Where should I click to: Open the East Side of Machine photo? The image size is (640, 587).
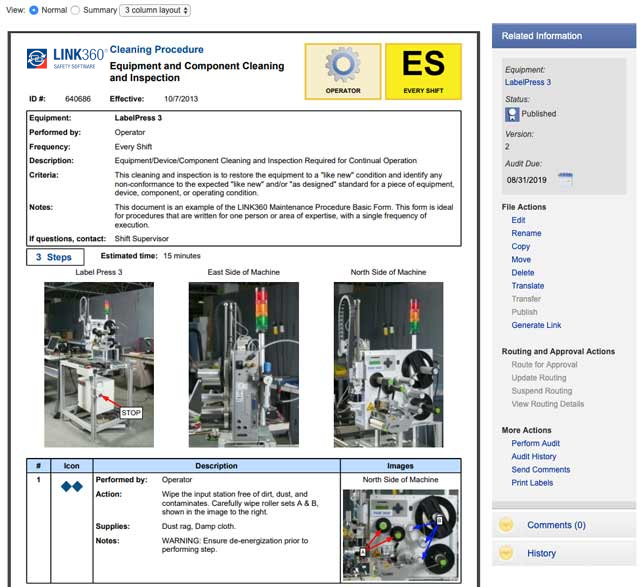point(244,363)
